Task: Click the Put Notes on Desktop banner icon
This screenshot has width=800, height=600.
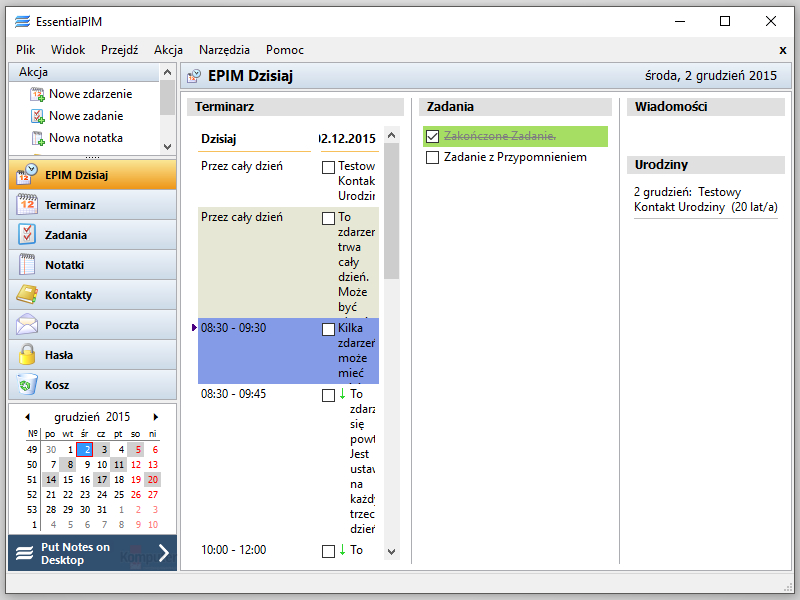Action: coord(24,553)
